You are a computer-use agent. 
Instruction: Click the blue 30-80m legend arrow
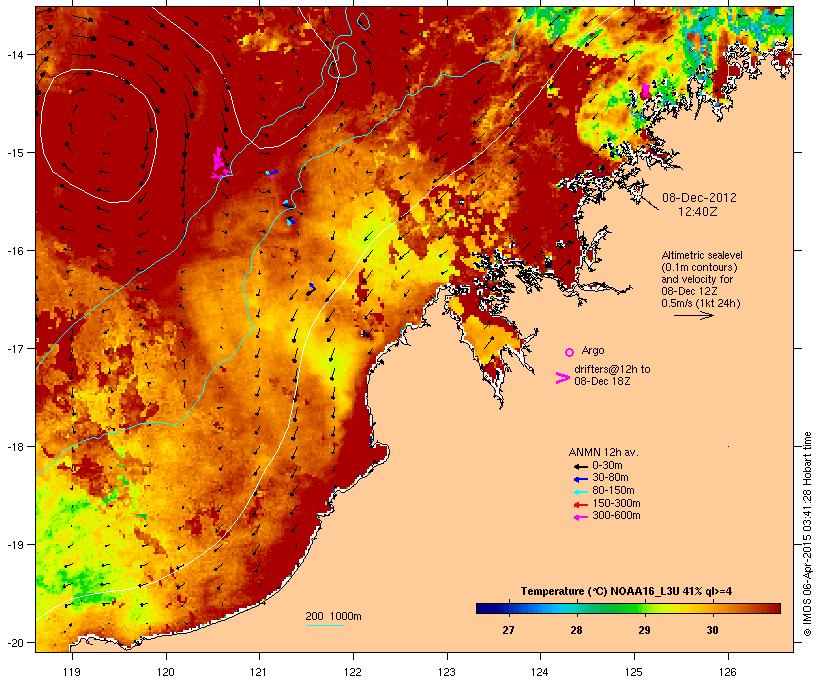(580, 479)
